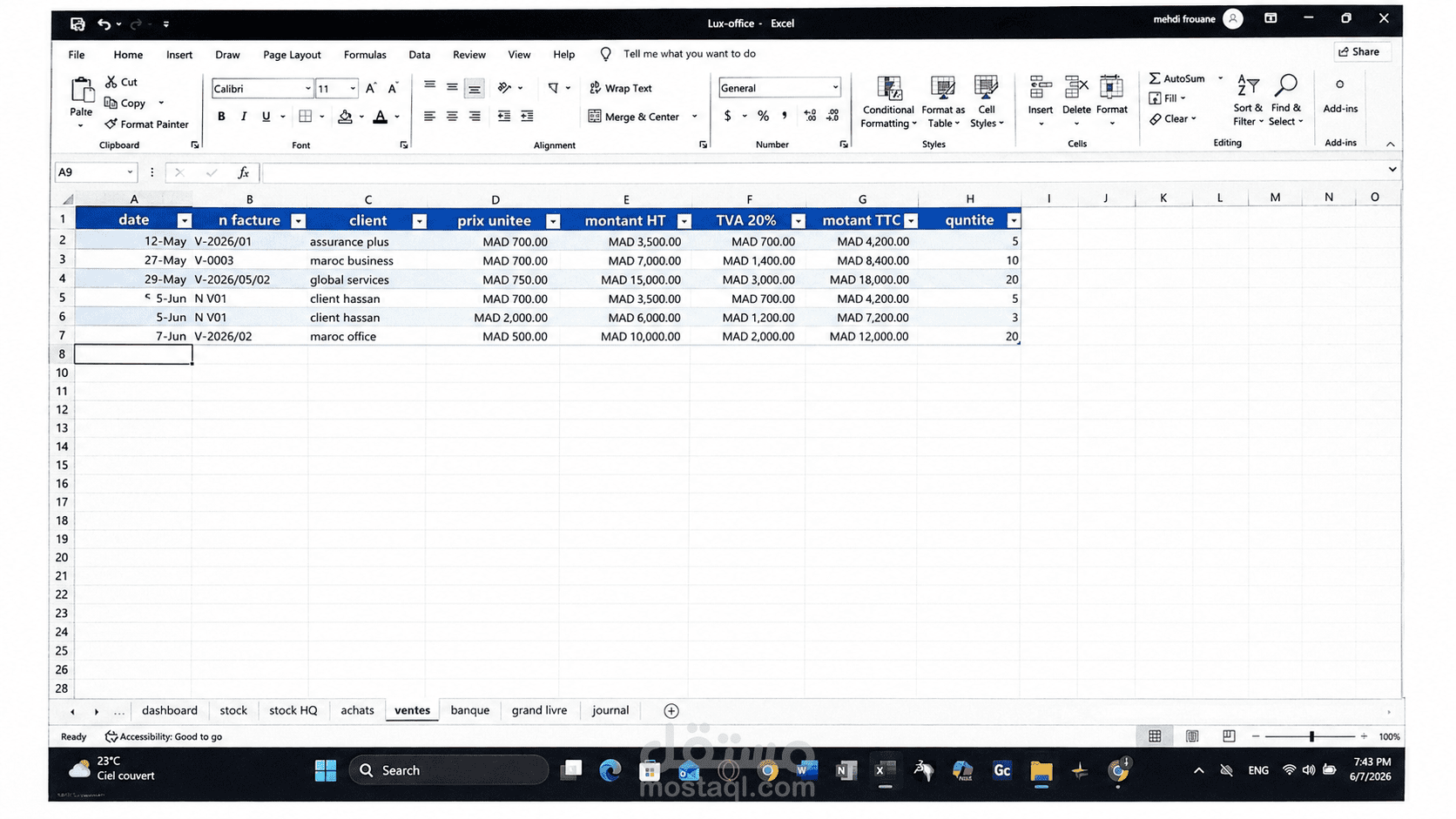Click Delete cells icon
The image size is (1456, 819).
1076,87
